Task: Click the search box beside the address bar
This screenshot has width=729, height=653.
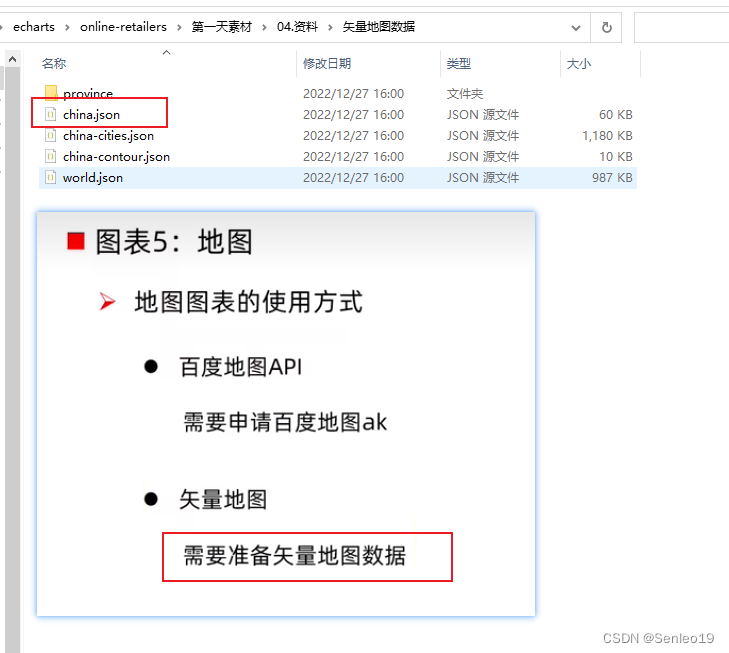Action: tap(682, 27)
